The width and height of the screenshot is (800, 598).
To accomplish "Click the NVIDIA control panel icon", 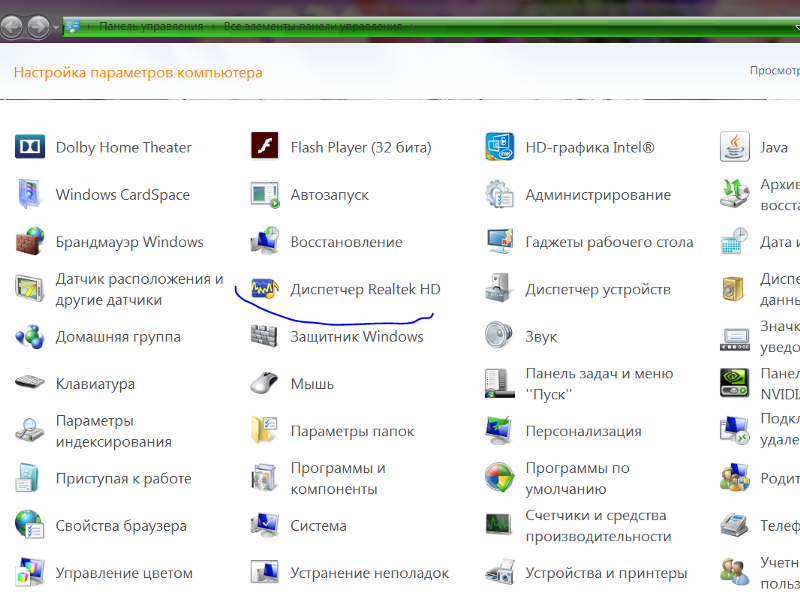I will coord(734,383).
